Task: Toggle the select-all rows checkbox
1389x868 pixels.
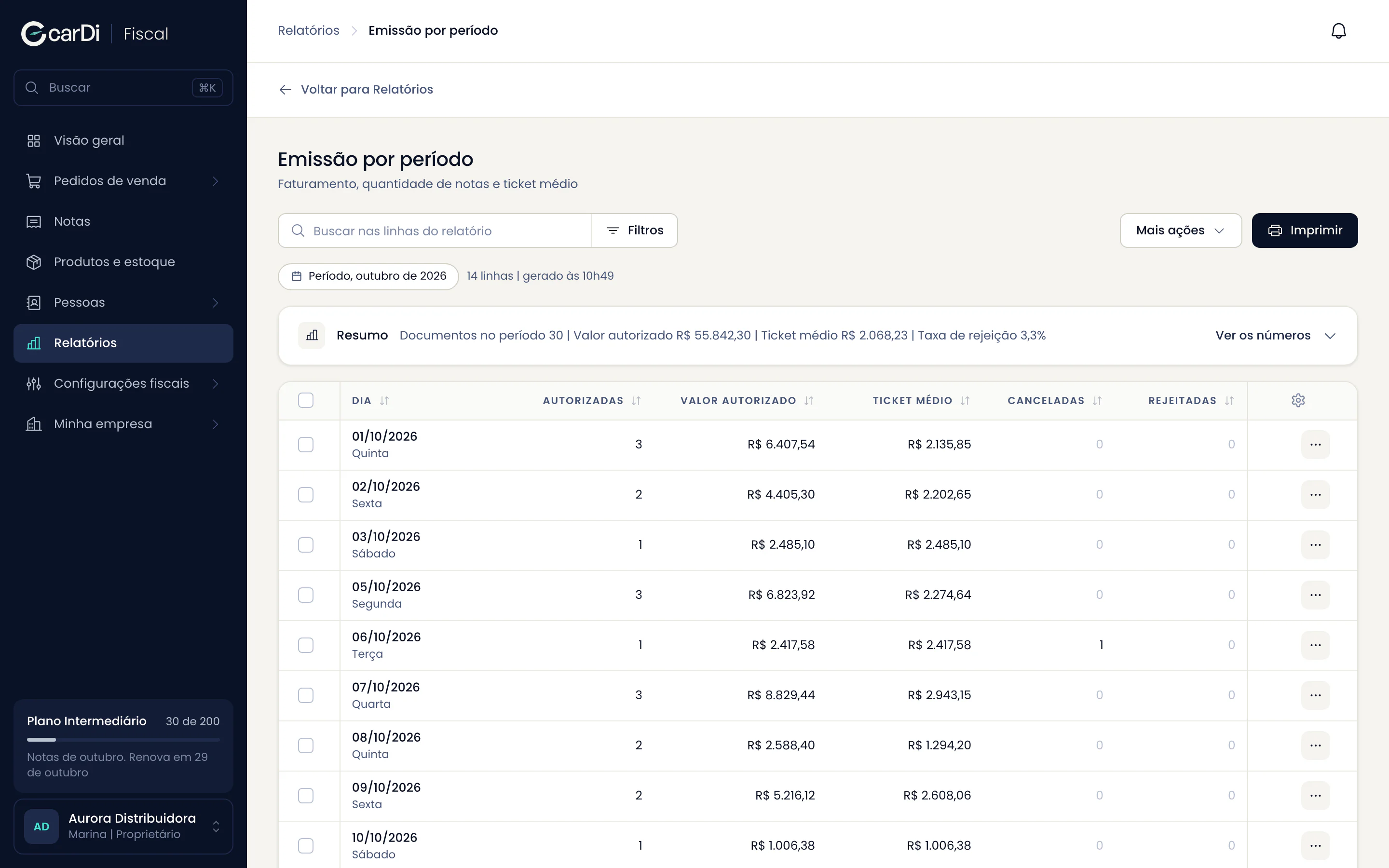Action: tap(306, 400)
